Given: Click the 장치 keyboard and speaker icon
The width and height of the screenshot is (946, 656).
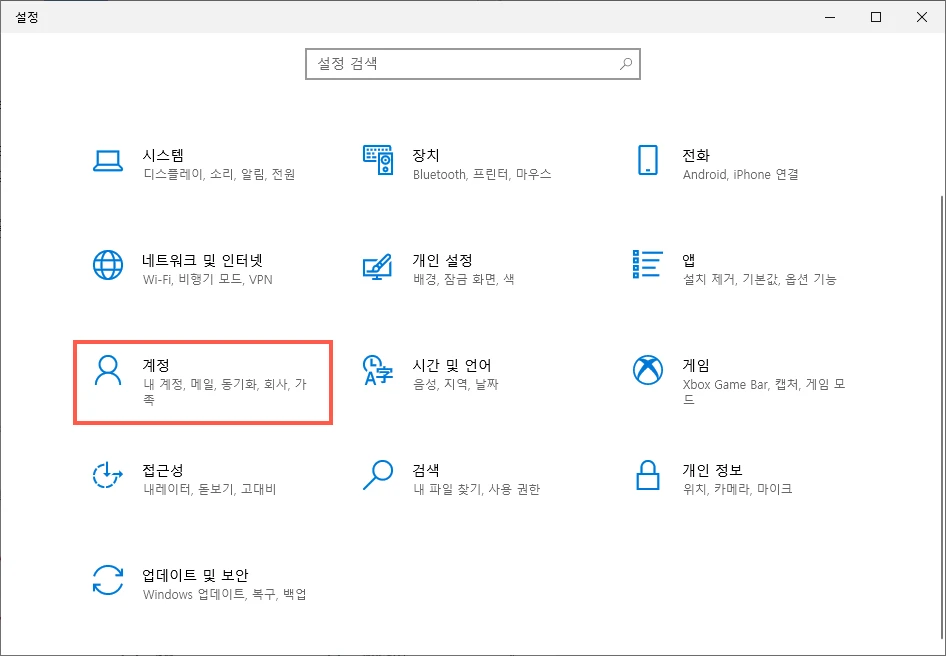Looking at the screenshot, I should [378, 160].
